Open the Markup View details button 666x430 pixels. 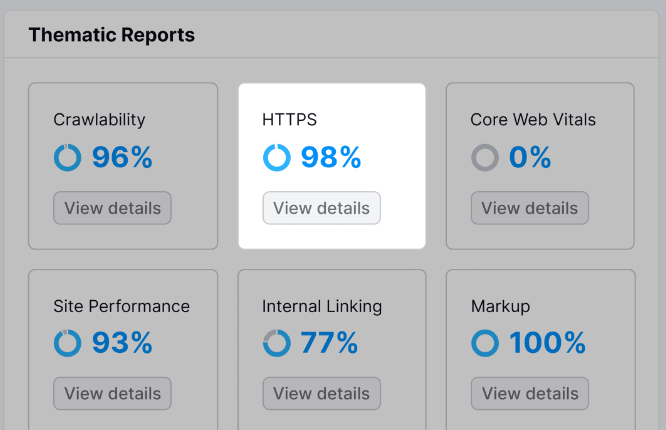pyautogui.click(x=530, y=394)
